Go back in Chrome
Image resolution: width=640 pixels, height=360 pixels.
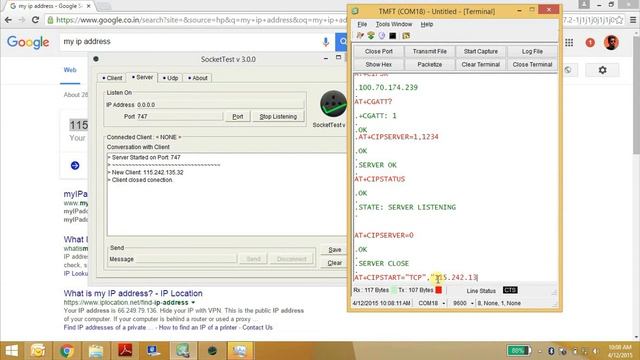pyautogui.click(x=8, y=20)
